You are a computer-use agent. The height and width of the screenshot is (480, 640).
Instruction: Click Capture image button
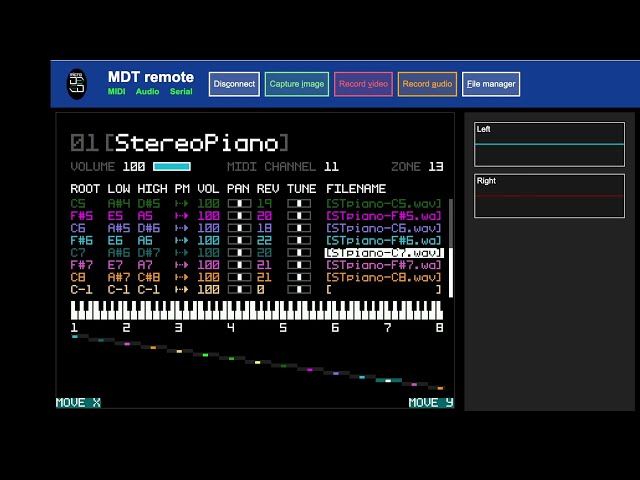point(297,84)
